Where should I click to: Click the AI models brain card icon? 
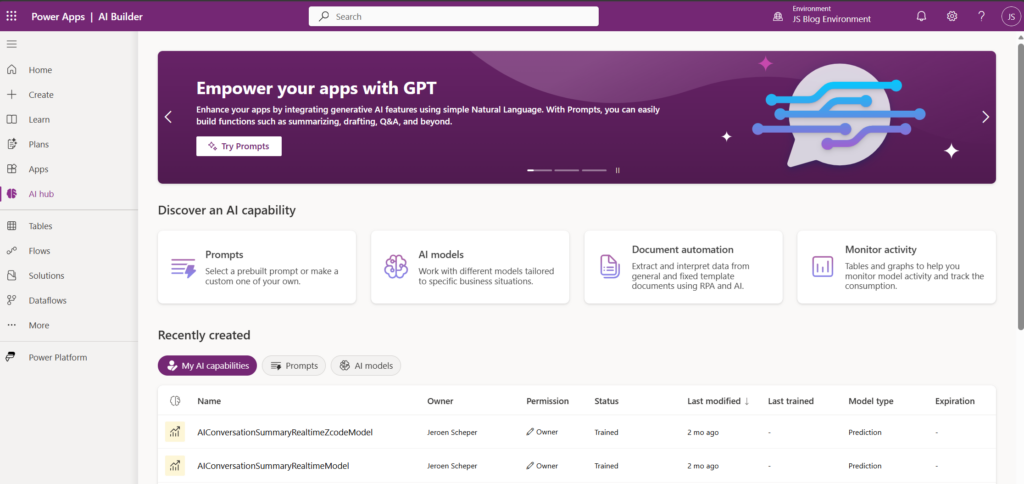click(396, 266)
